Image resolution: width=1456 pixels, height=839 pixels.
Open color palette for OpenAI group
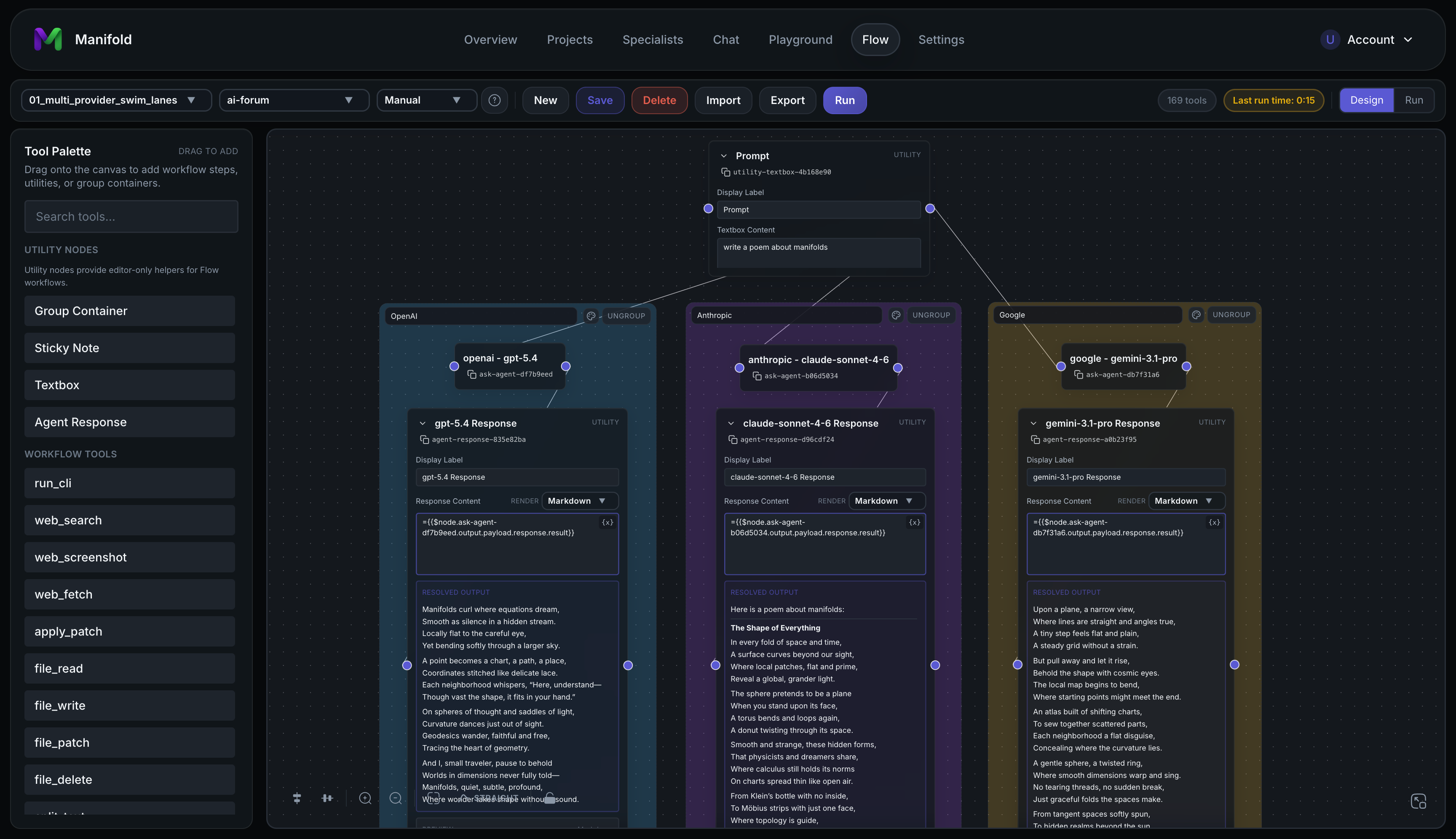click(x=591, y=316)
